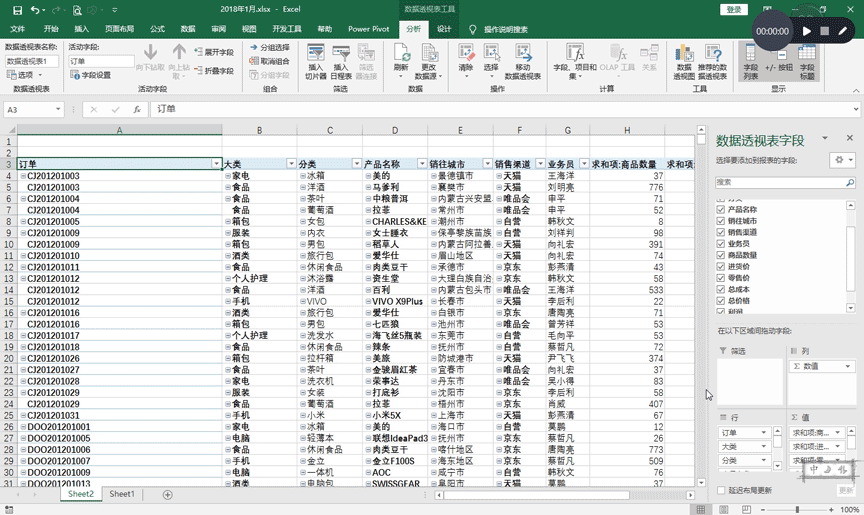This screenshot has height=515, width=864.
Task: Insert a slicer with 插入切片器
Action: click(316, 62)
